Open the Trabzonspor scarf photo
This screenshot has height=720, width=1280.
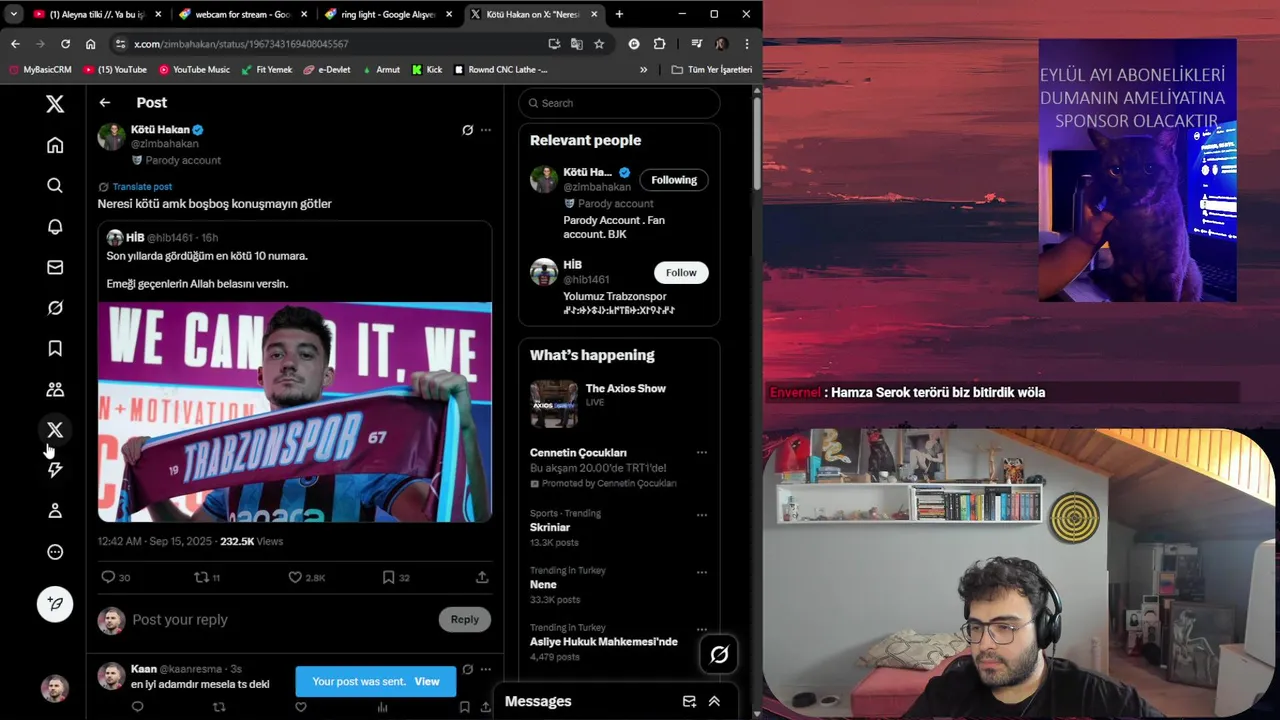[295, 412]
